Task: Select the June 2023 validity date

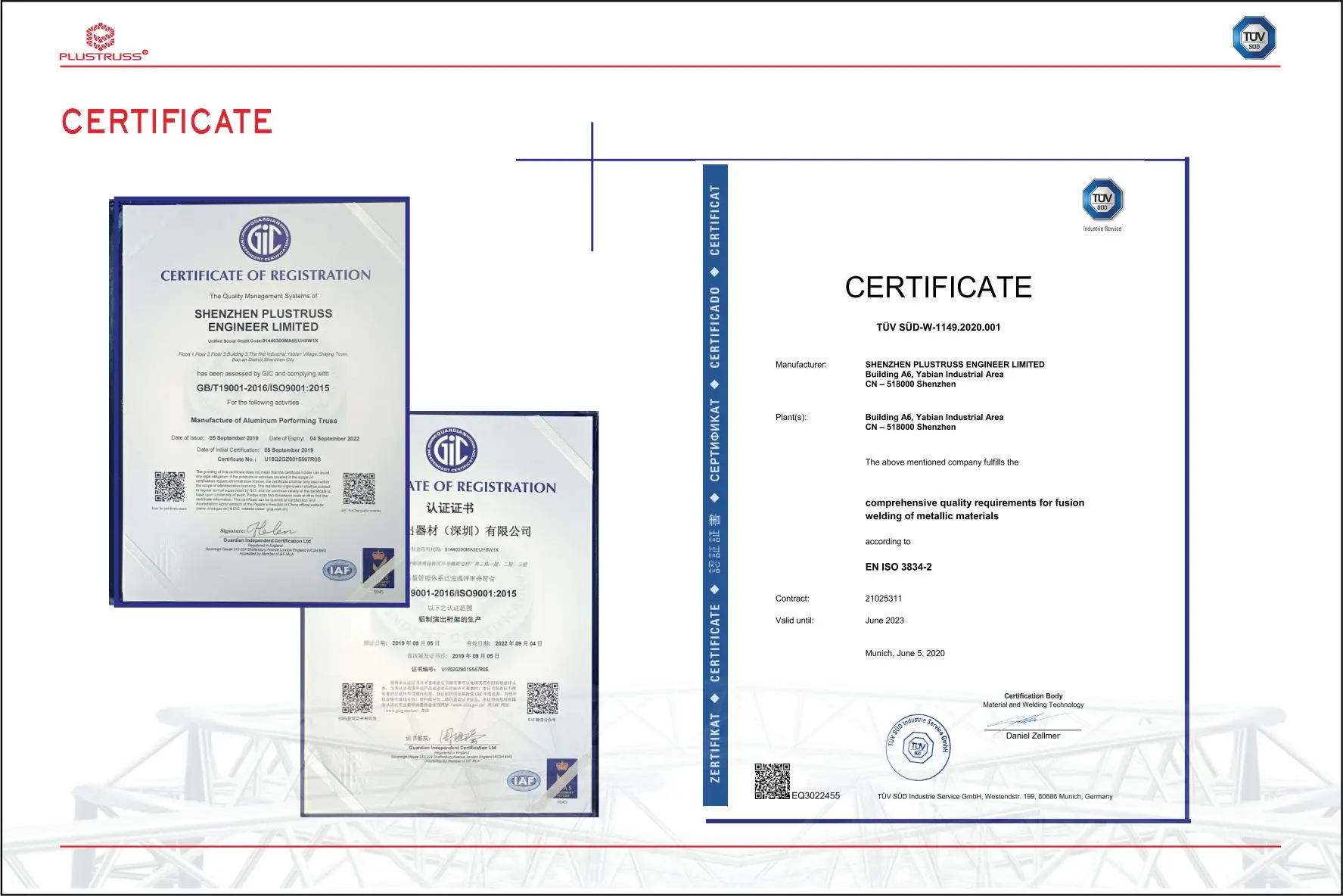Action: click(884, 621)
